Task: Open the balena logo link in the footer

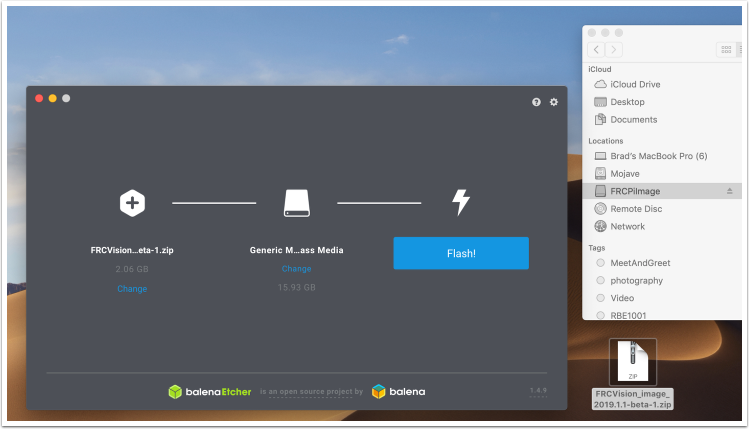Action: click(x=398, y=391)
